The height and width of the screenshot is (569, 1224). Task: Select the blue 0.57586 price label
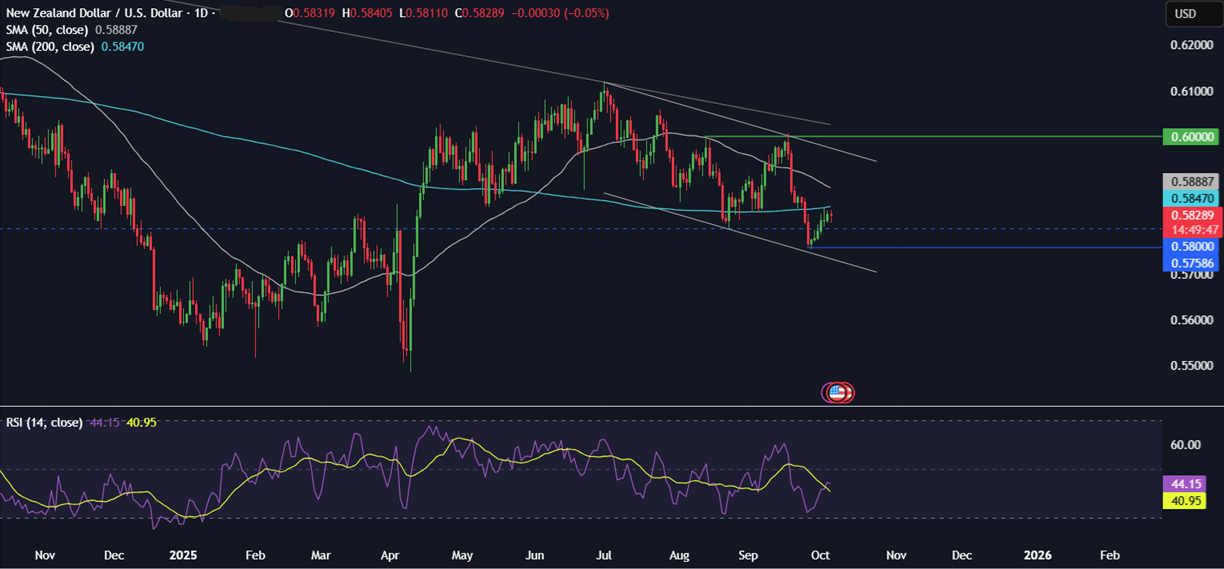point(1191,263)
